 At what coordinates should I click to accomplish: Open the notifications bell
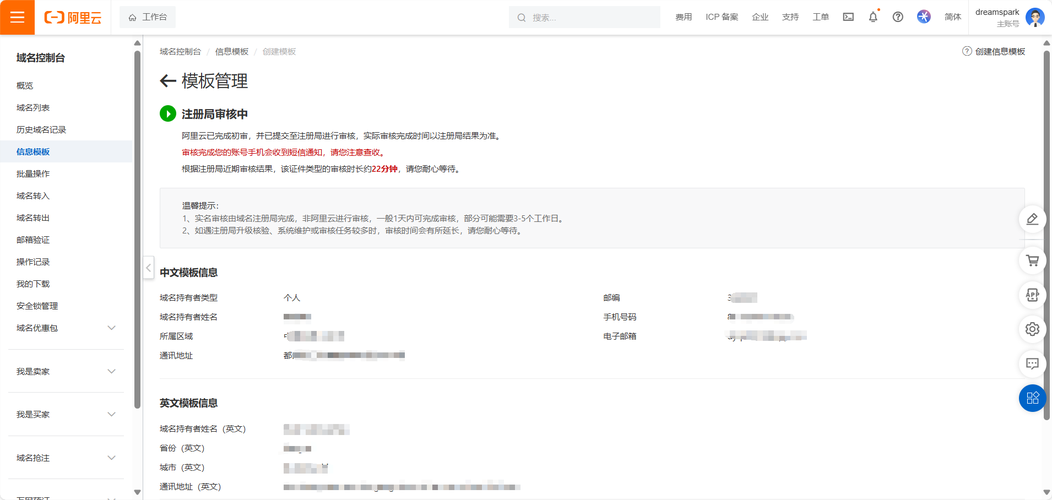(x=873, y=17)
